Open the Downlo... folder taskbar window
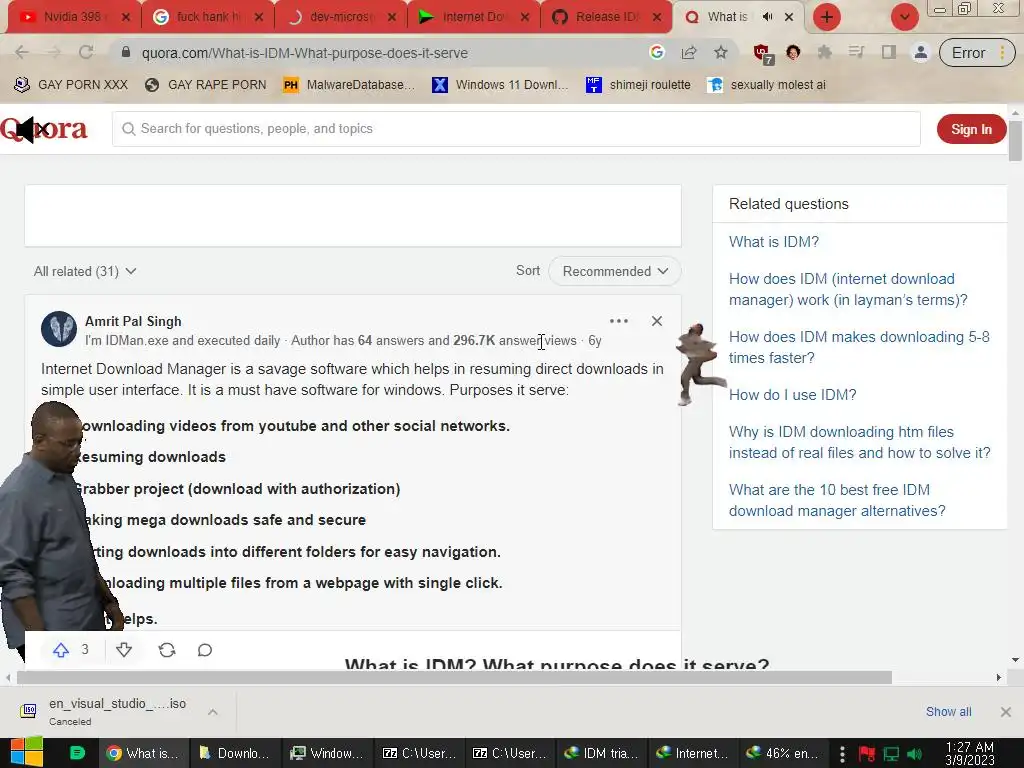The width and height of the screenshot is (1024, 768). [235, 753]
